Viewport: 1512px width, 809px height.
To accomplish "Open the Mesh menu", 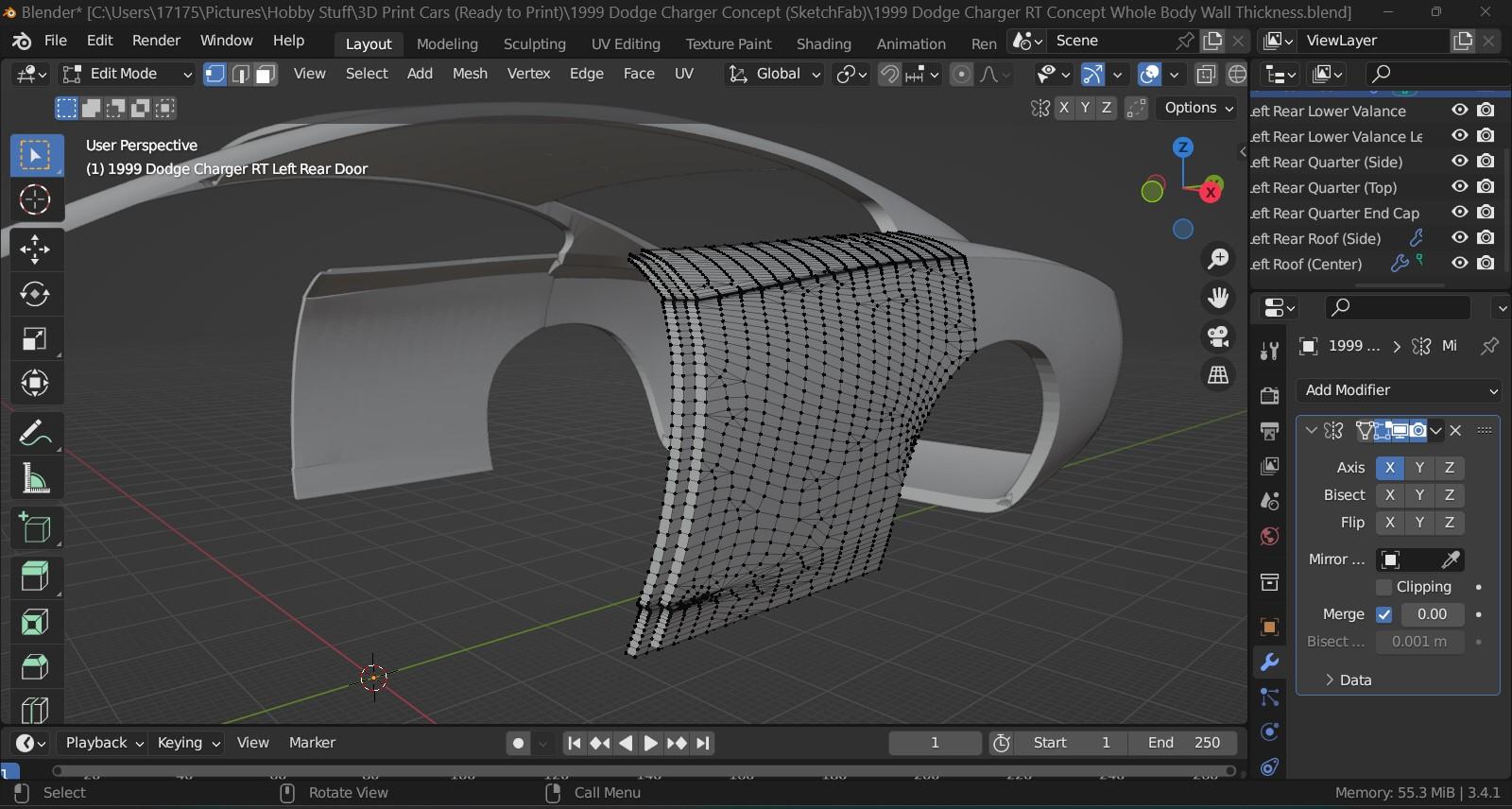I will pyautogui.click(x=470, y=74).
